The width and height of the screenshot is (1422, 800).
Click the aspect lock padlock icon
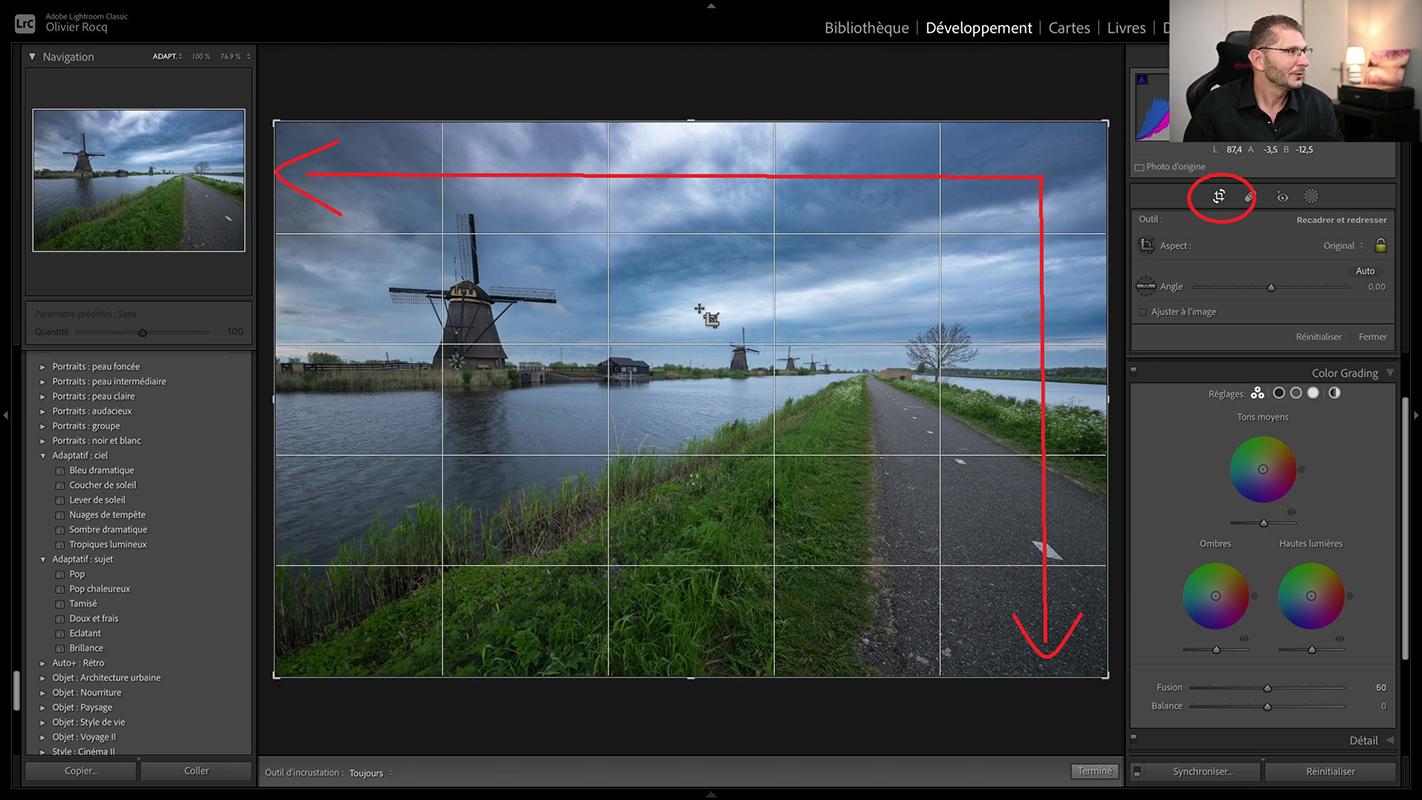tap(1381, 246)
